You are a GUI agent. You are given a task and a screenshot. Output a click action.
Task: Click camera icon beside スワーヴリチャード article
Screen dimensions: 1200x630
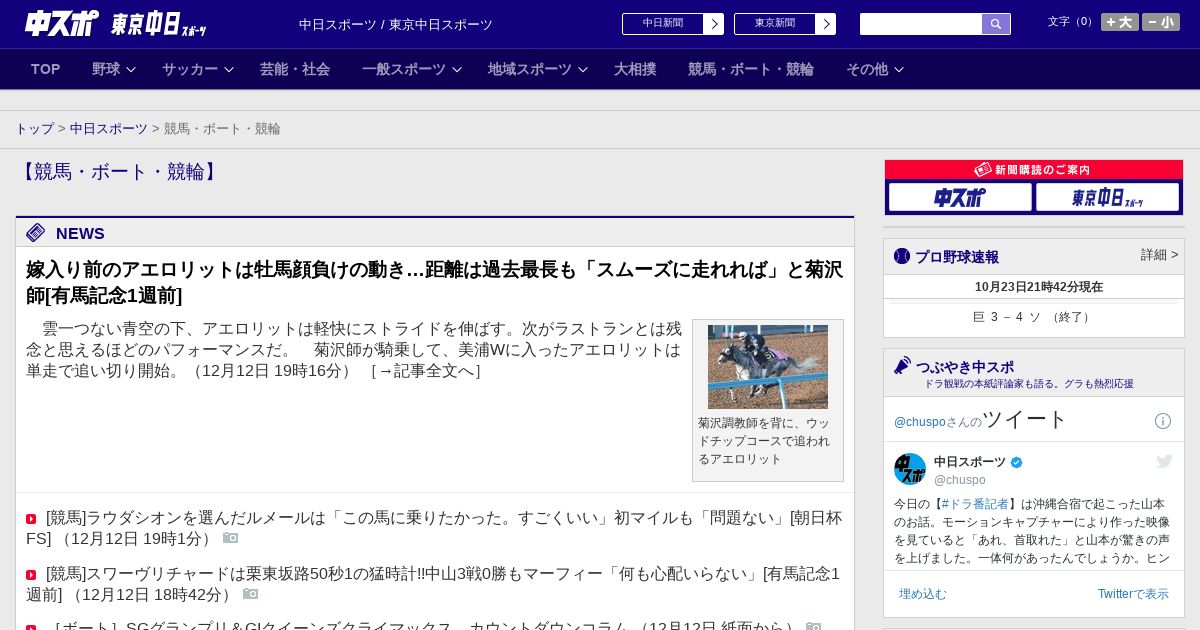click(x=251, y=594)
